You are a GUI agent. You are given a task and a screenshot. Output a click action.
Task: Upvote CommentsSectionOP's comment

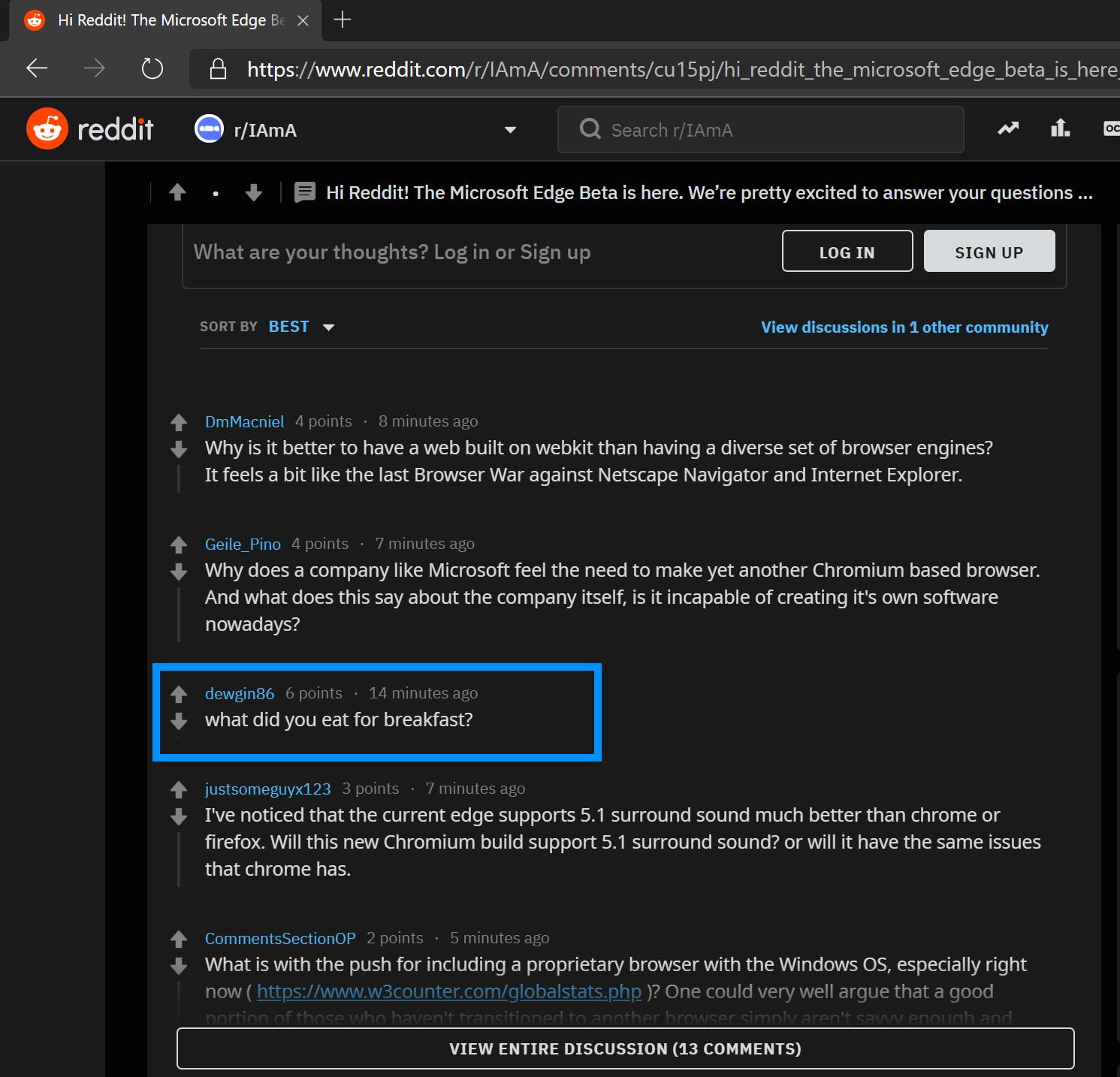click(178, 939)
